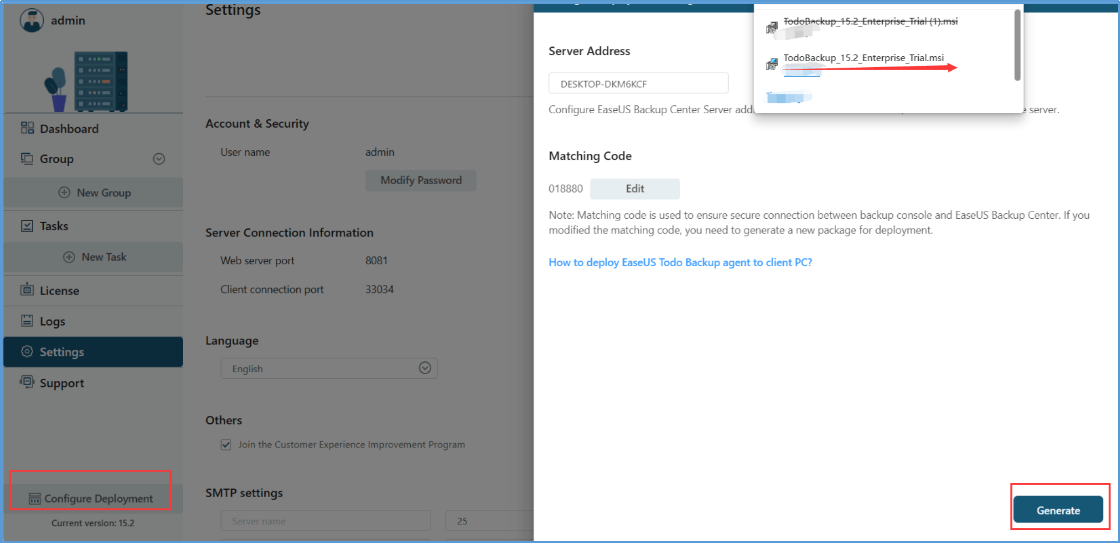Click the Logs icon in sidebar
The height and width of the screenshot is (543, 1120).
pyautogui.click(x=28, y=322)
